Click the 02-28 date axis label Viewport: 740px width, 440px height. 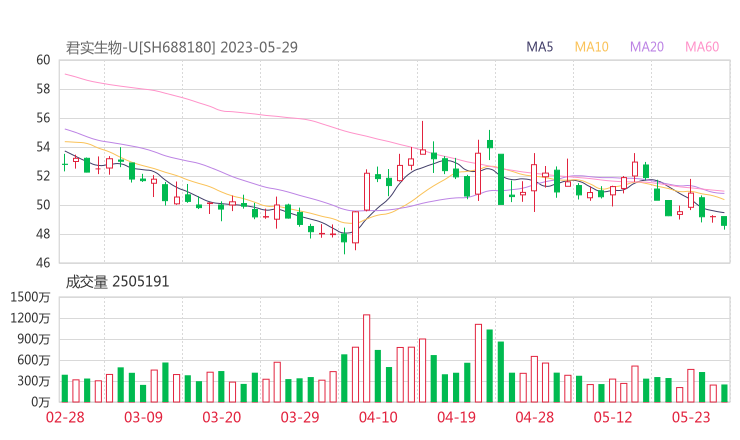pyautogui.click(x=65, y=417)
